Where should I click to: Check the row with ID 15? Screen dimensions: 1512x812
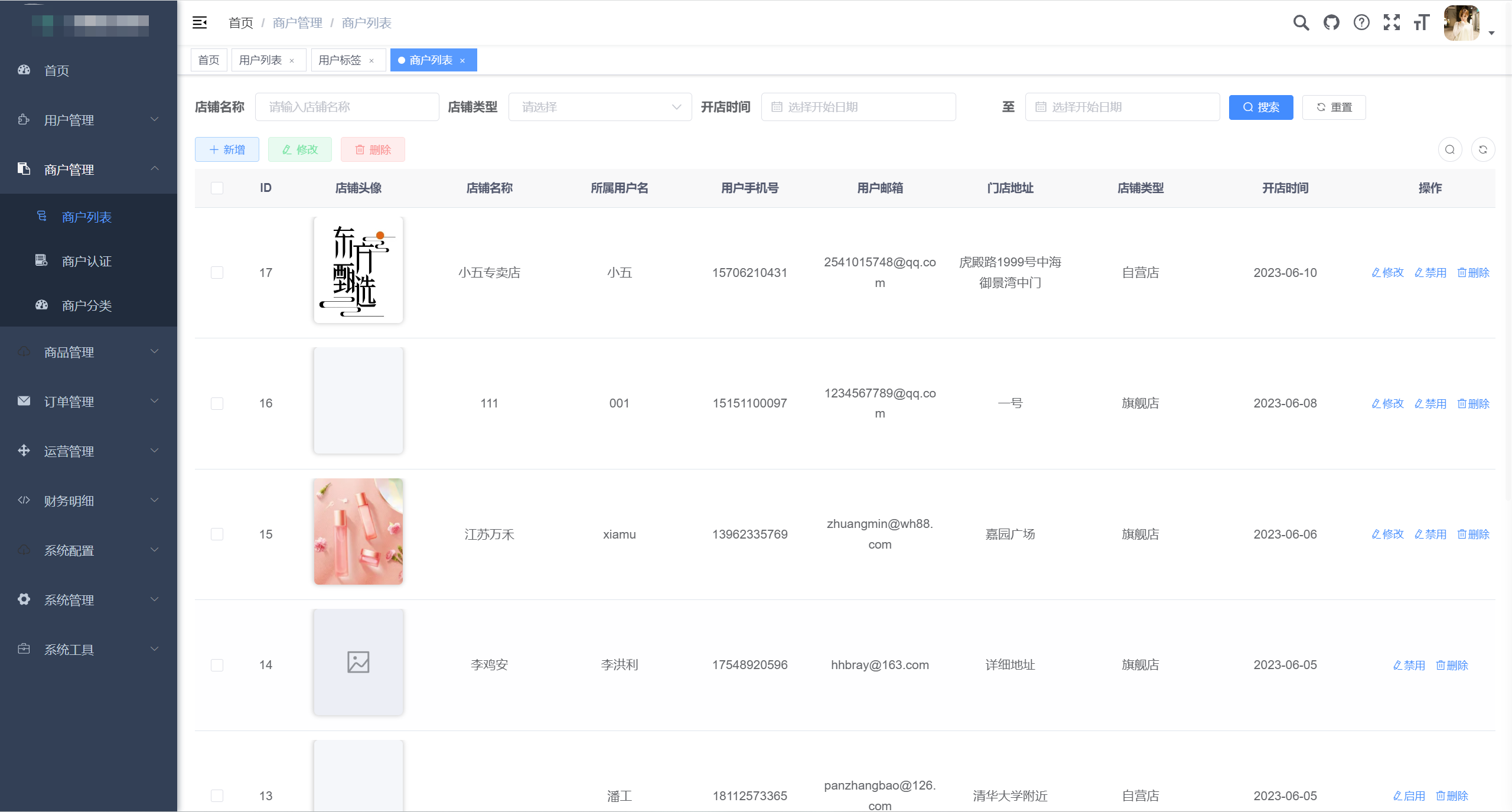pos(217,534)
